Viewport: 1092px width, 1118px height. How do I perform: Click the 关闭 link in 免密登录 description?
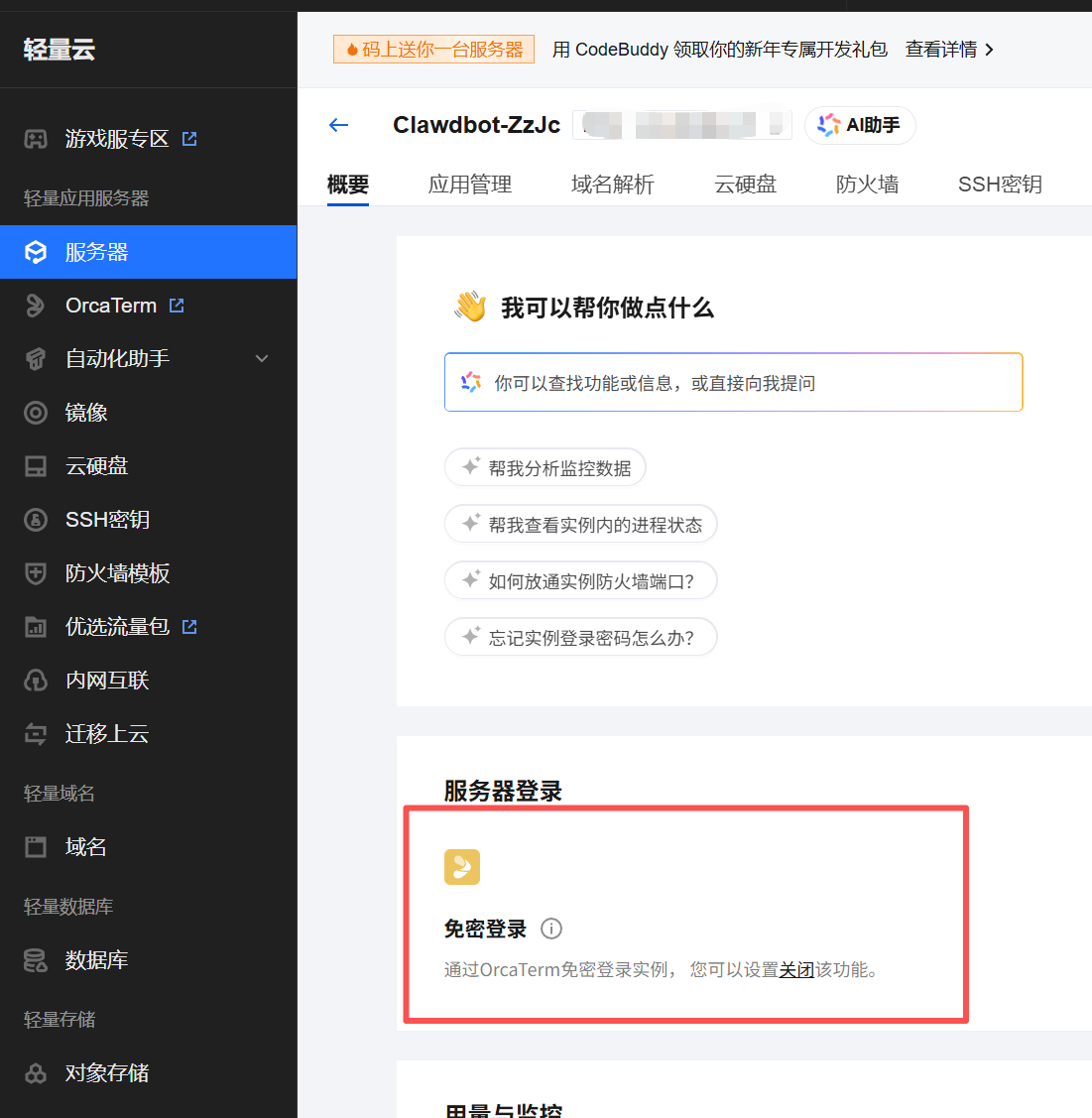(x=796, y=970)
